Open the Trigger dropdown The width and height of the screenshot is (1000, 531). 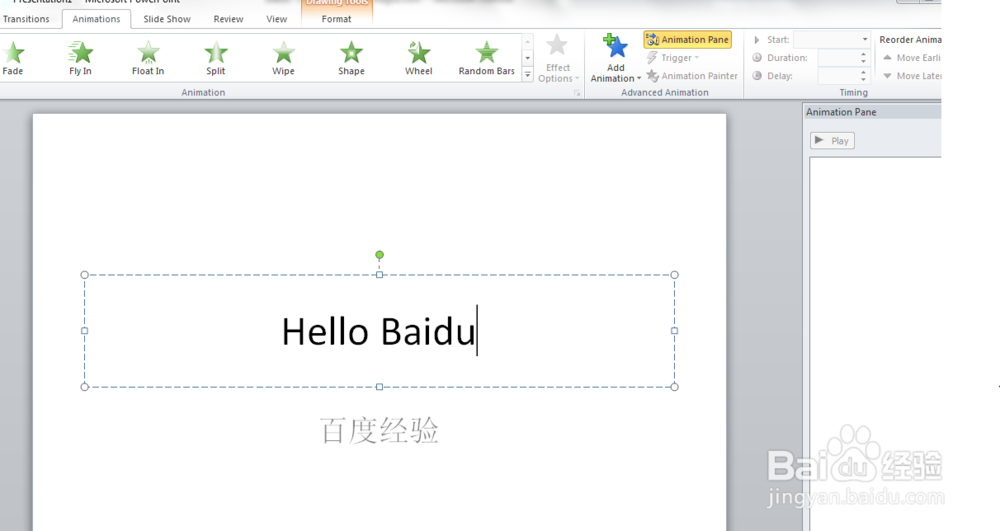(673, 58)
